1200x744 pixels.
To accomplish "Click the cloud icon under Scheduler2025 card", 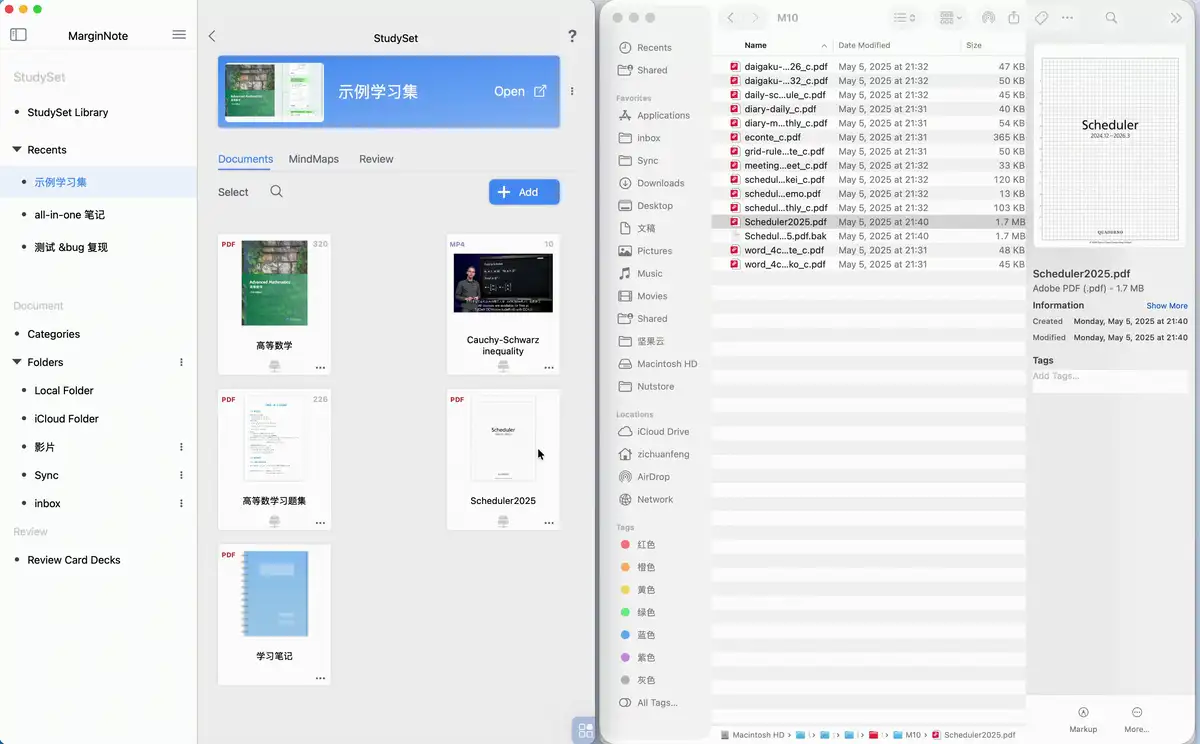I will tap(503, 521).
